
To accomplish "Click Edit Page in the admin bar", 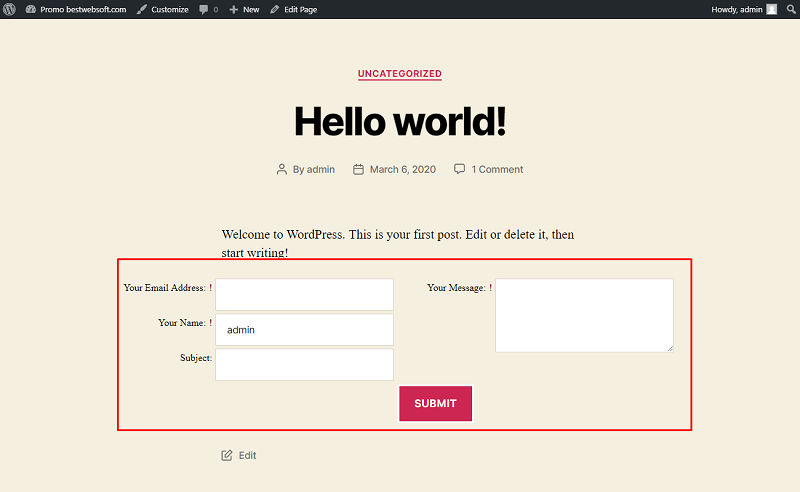I will (x=294, y=9).
